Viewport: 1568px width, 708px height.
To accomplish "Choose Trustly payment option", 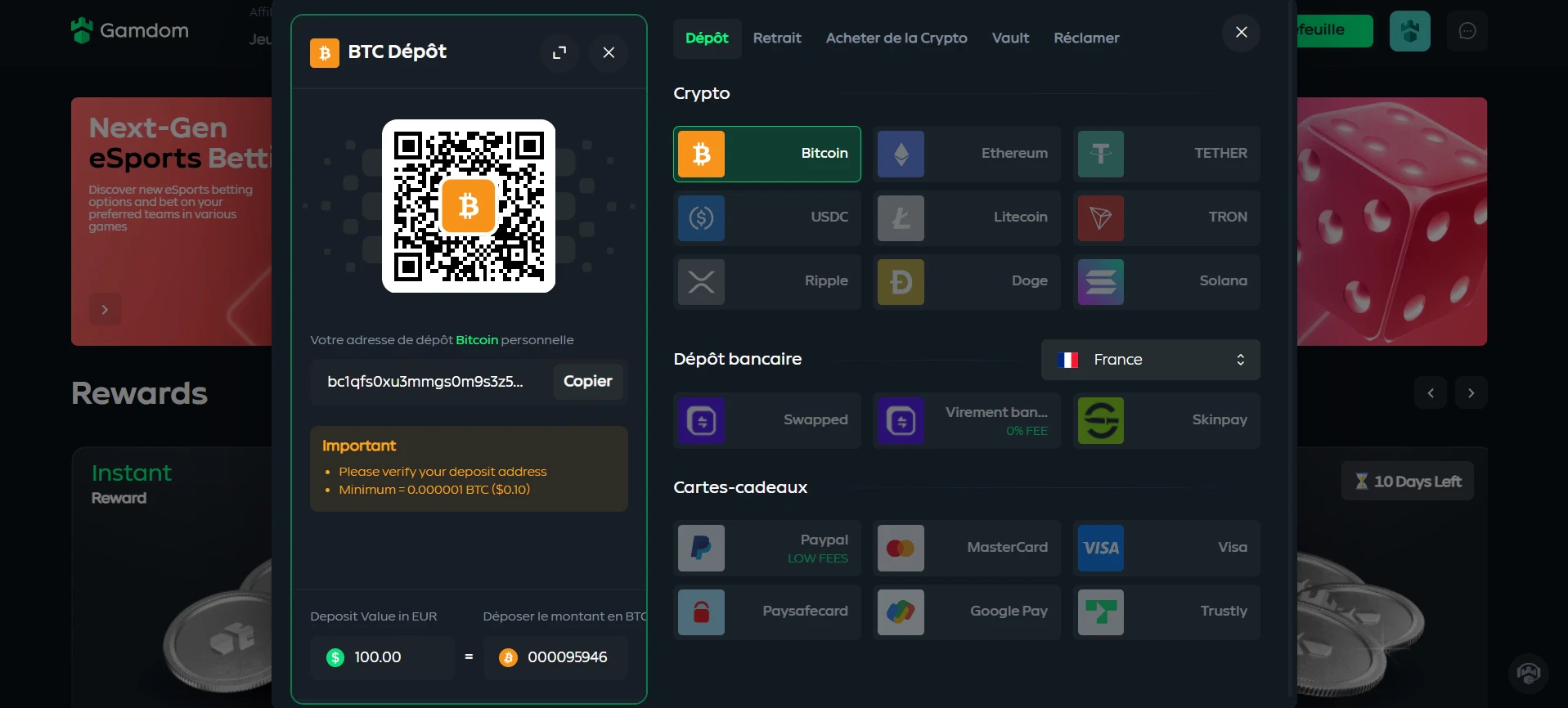I will 1166,612.
